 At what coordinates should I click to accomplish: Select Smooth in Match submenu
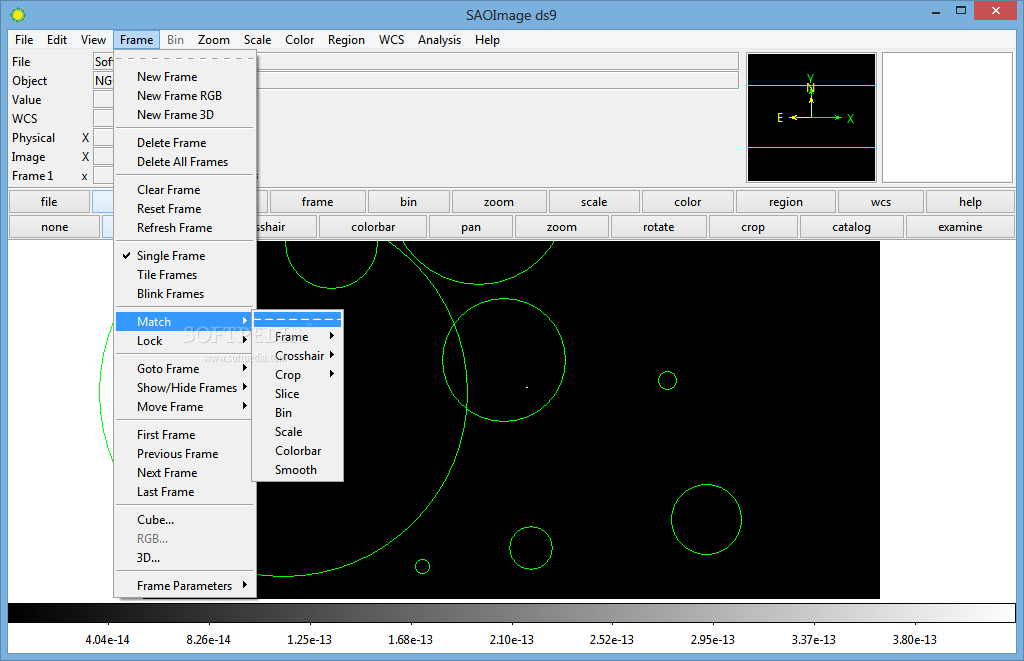pyautogui.click(x=298, y=470)
